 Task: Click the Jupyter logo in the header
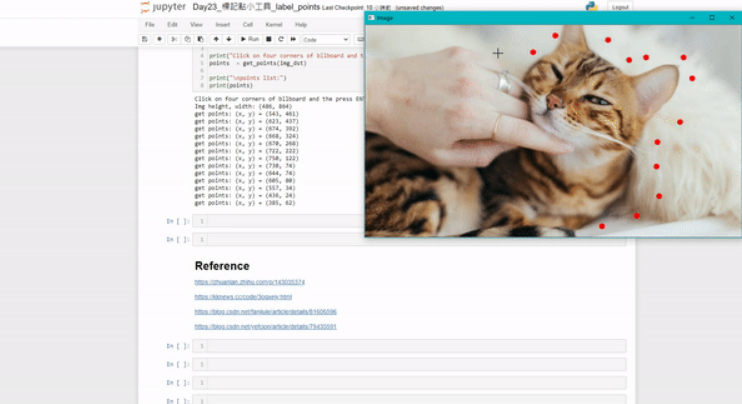coord(163,7)
